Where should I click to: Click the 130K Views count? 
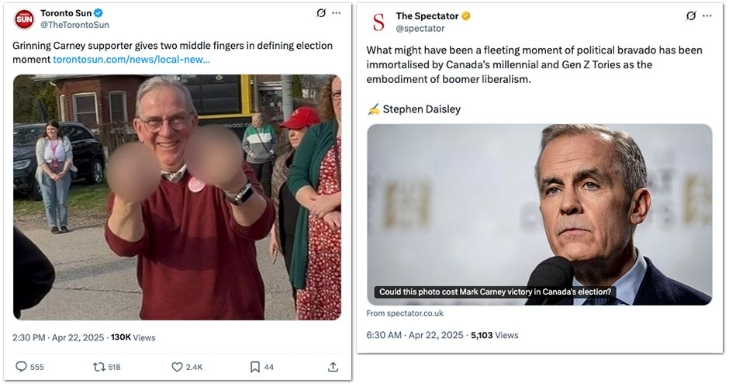tap(133, 338)
